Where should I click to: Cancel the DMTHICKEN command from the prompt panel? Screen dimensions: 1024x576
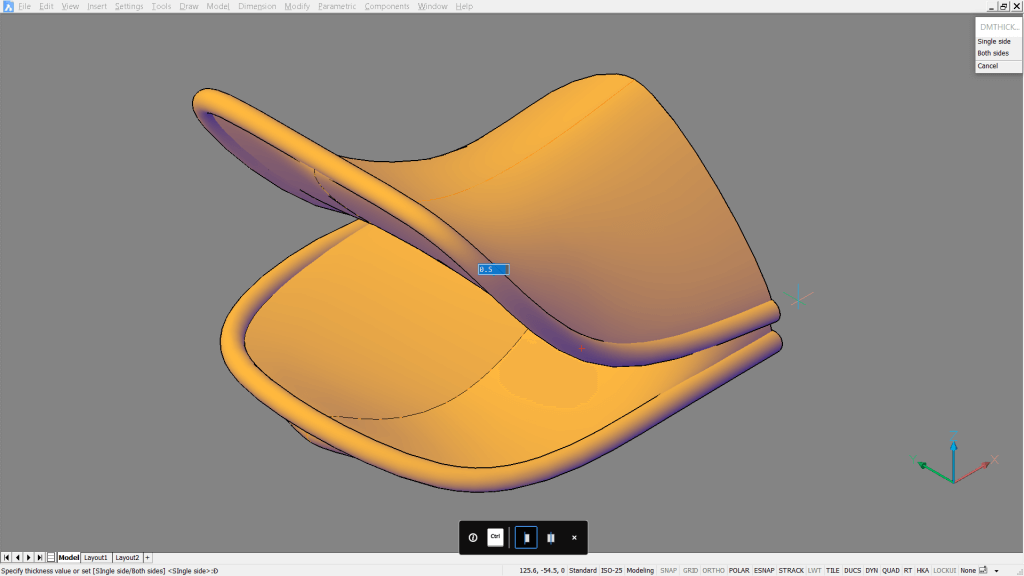[989, 65]
